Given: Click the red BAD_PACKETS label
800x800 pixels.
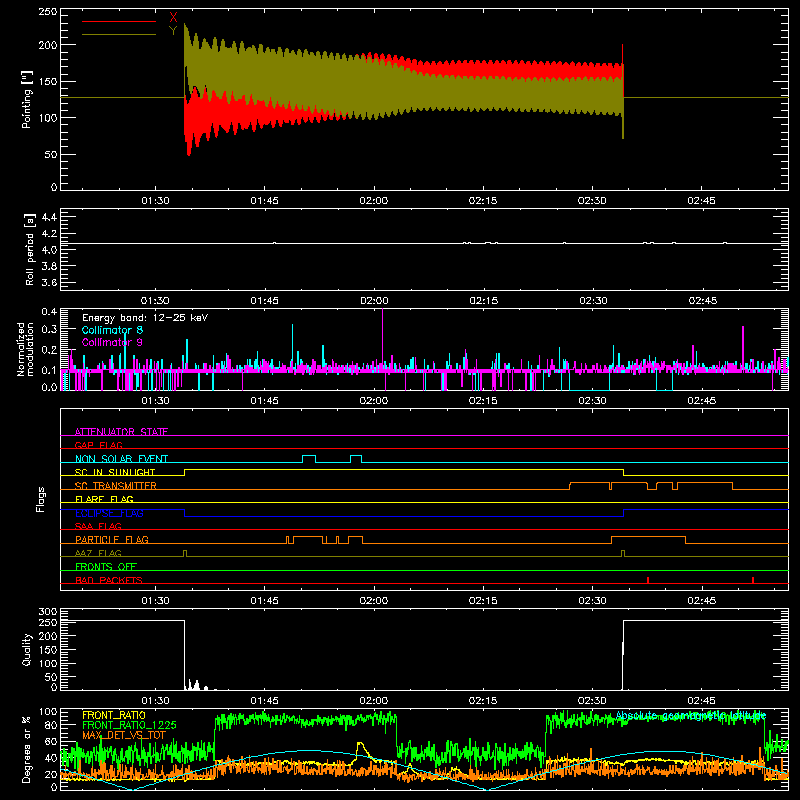Looking at the screenshot, I should coord(109,580).
